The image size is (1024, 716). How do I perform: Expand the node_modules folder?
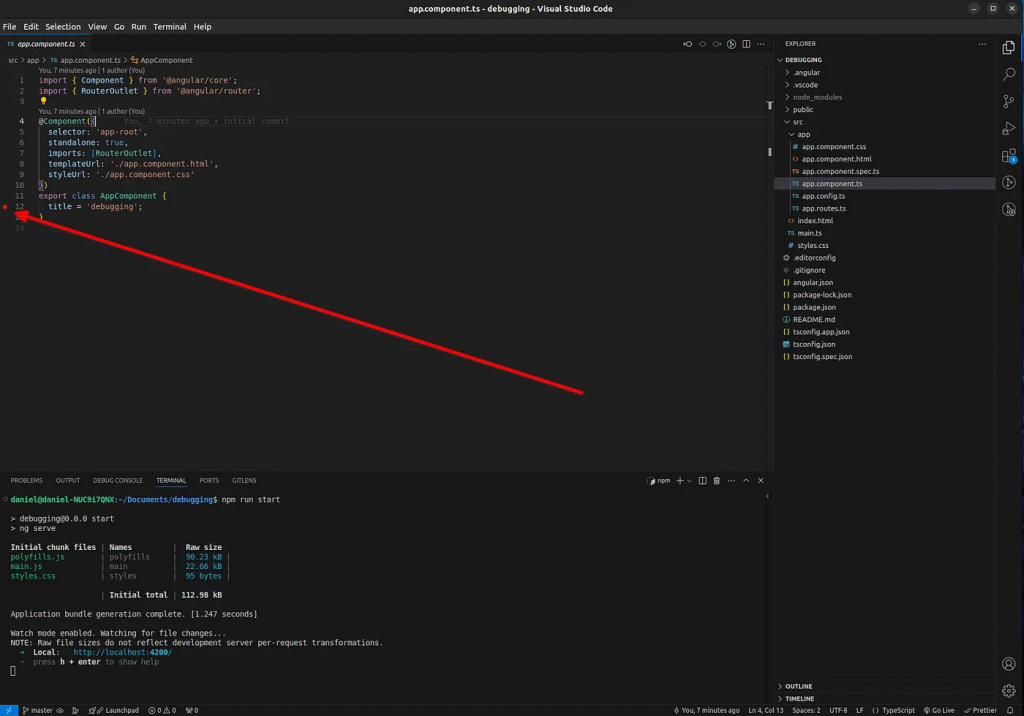click(817, 97)
